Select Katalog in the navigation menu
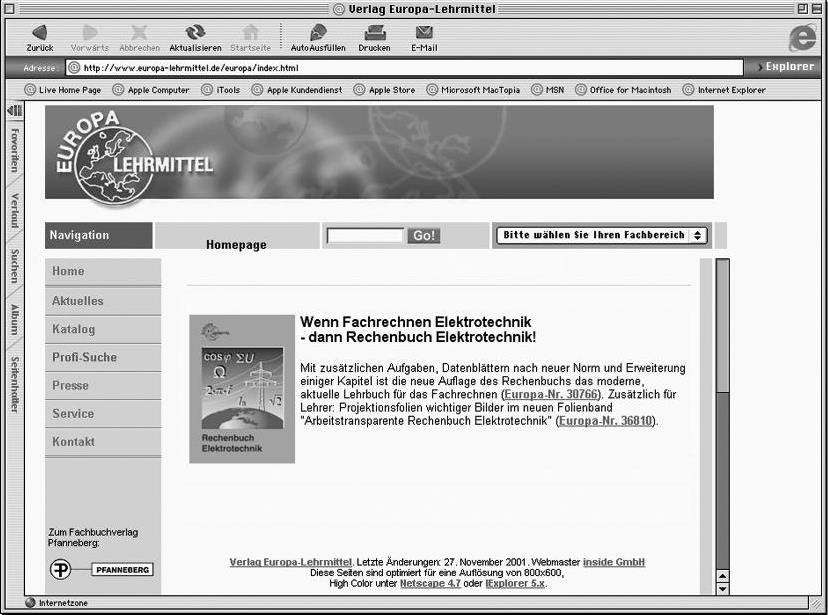828x615 pixels. (103, 329)
